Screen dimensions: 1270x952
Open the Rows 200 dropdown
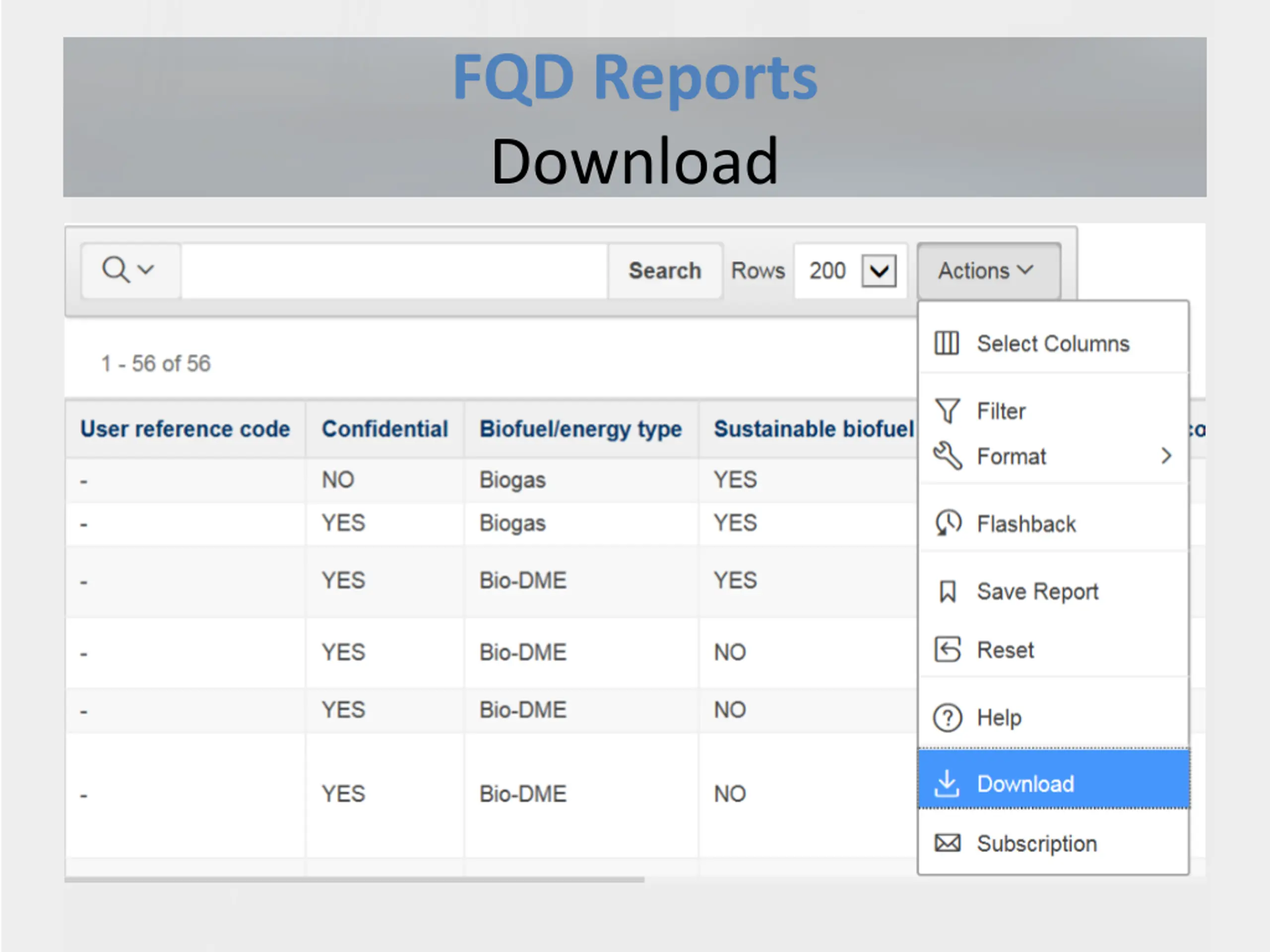[x=879, y=270]
